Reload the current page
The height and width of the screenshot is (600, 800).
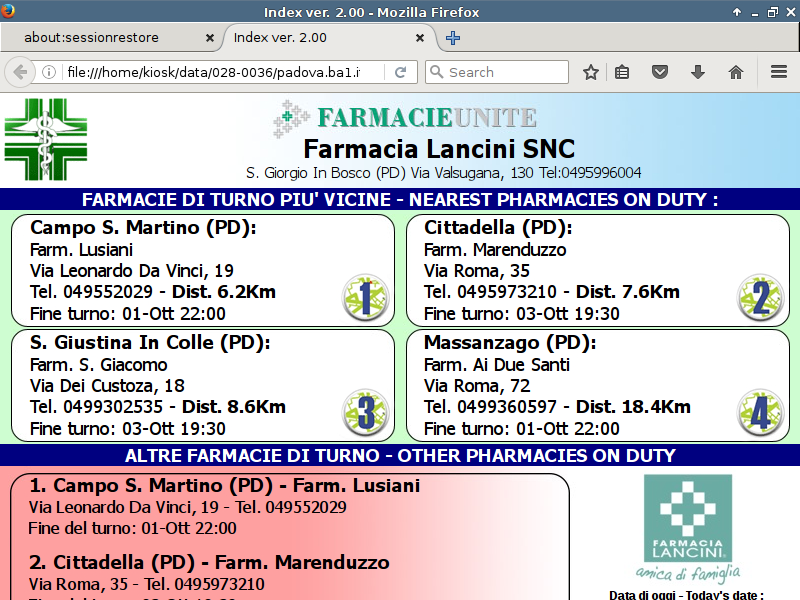[x=400, y=72]
